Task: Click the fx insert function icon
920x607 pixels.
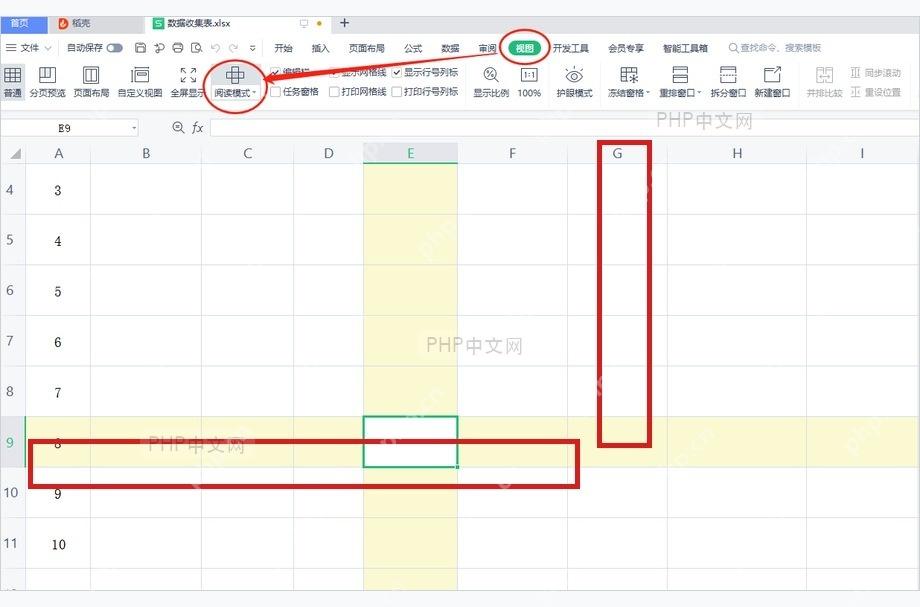Action: [198, 128]
